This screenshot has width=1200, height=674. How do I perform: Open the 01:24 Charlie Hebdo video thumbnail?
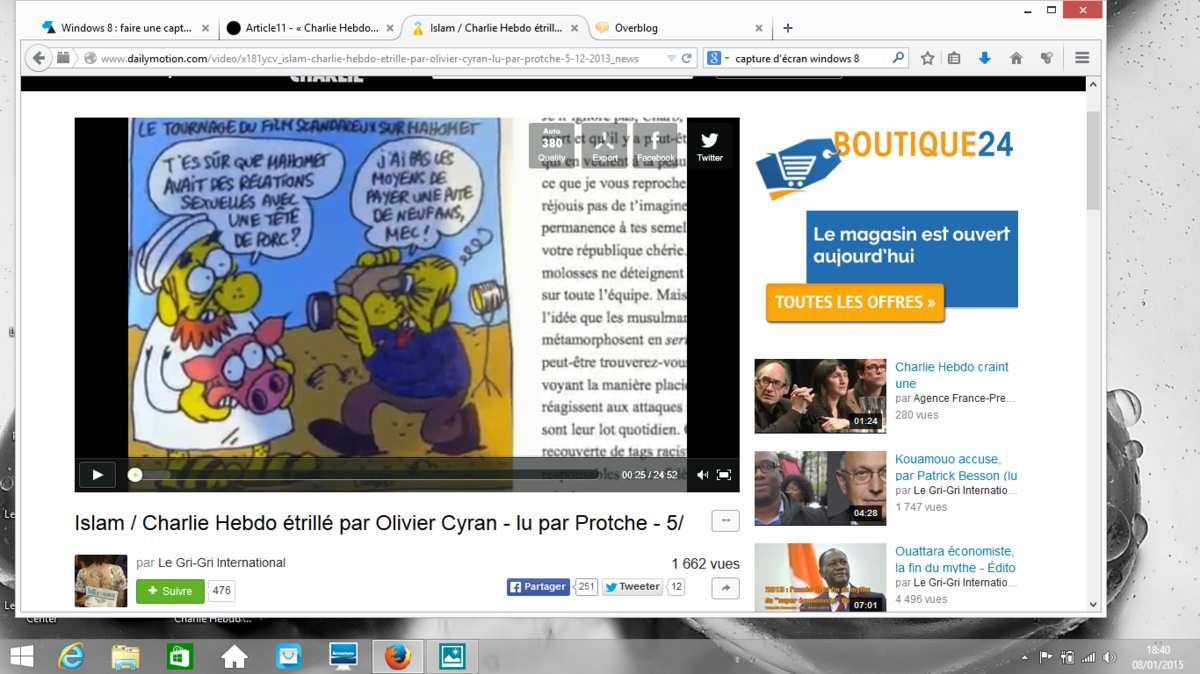820,396
